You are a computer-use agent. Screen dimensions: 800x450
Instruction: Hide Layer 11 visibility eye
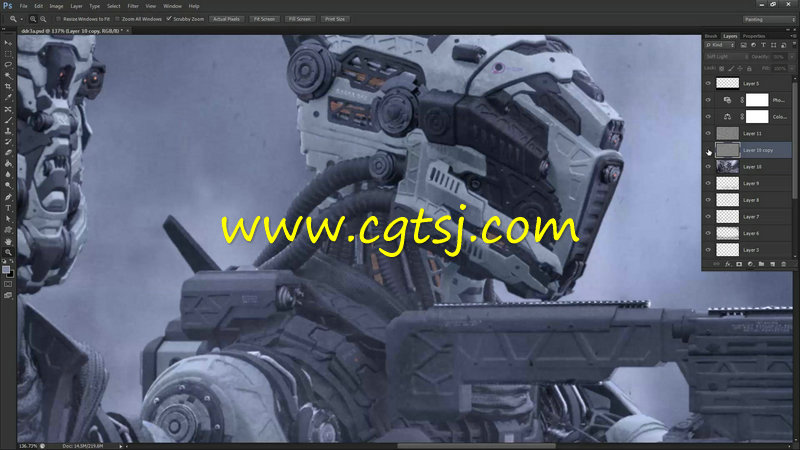click(708, 133)
